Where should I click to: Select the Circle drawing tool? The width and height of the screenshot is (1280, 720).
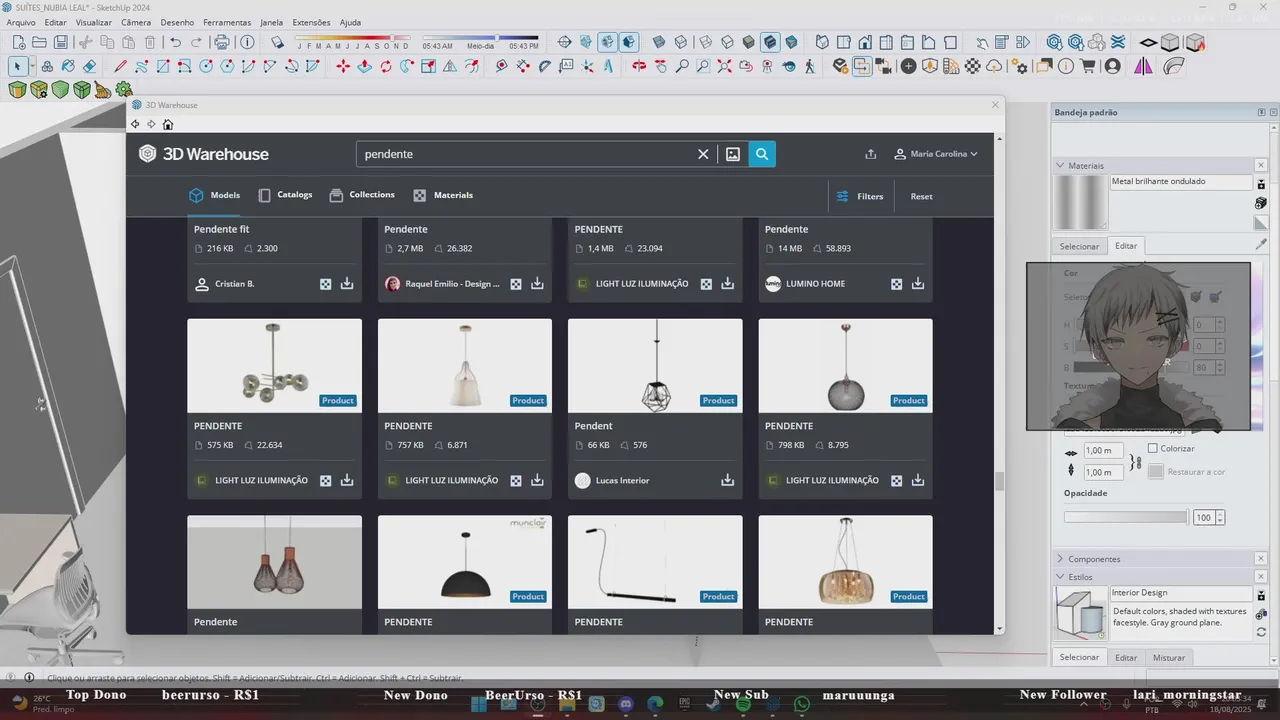coord(206,66)
